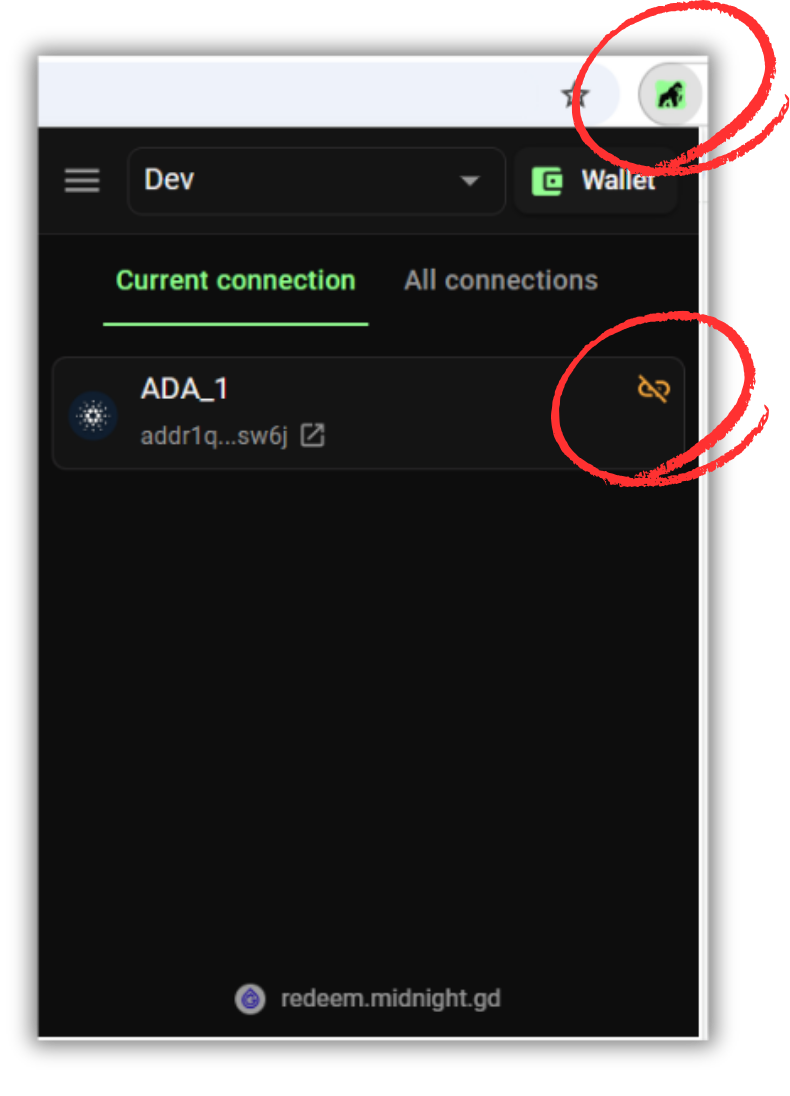Click the Midnight site favicon at bottom
790x1096 pixels.
pyautogui.click(x=250, y=999)
